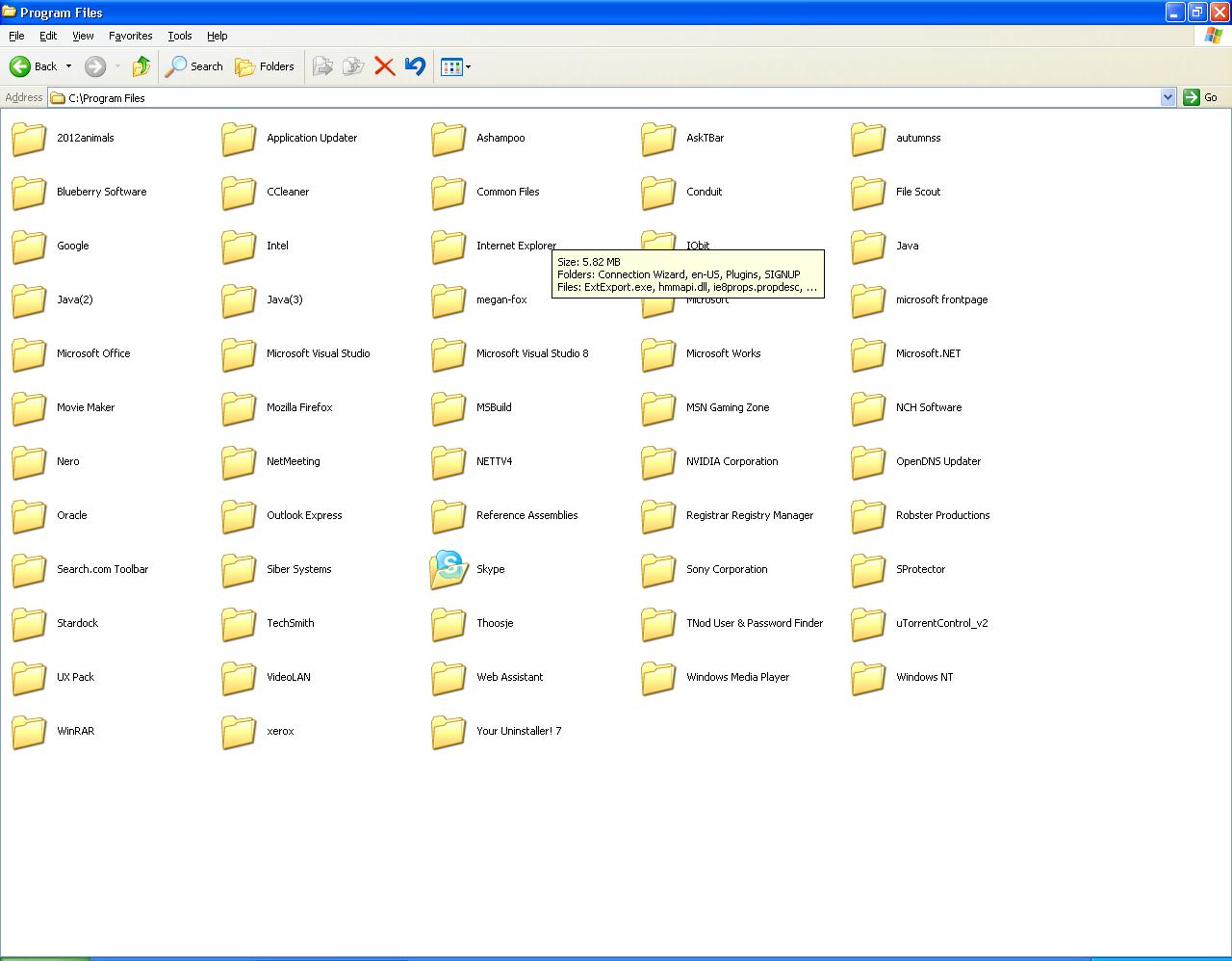Toggle the Folders pane button

265,66
